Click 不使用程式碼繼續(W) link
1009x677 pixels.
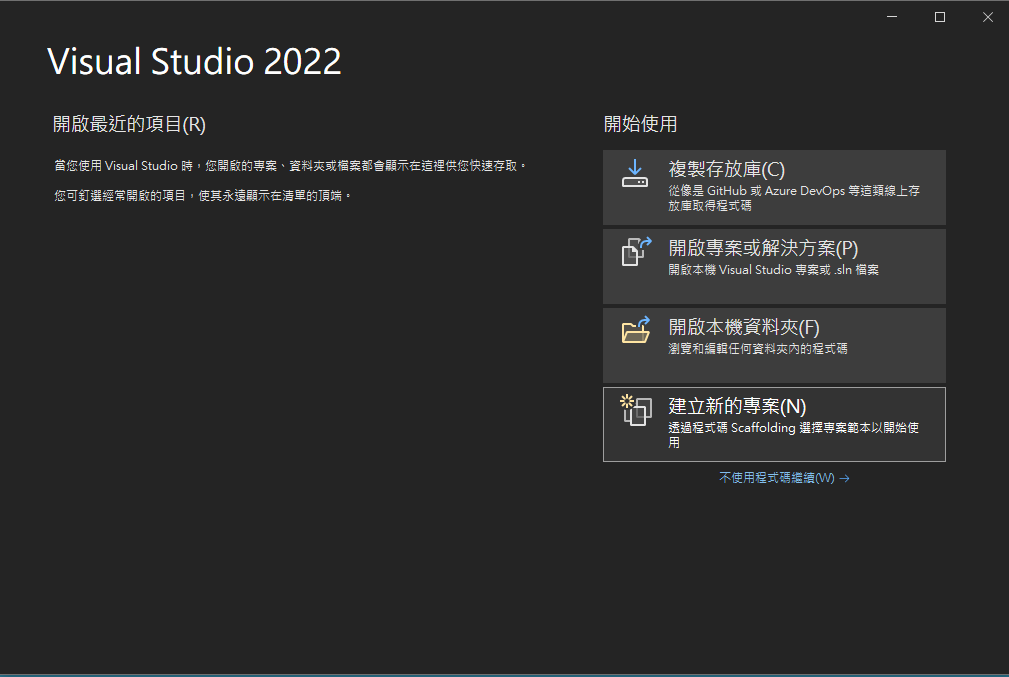[x=784, y=478]
